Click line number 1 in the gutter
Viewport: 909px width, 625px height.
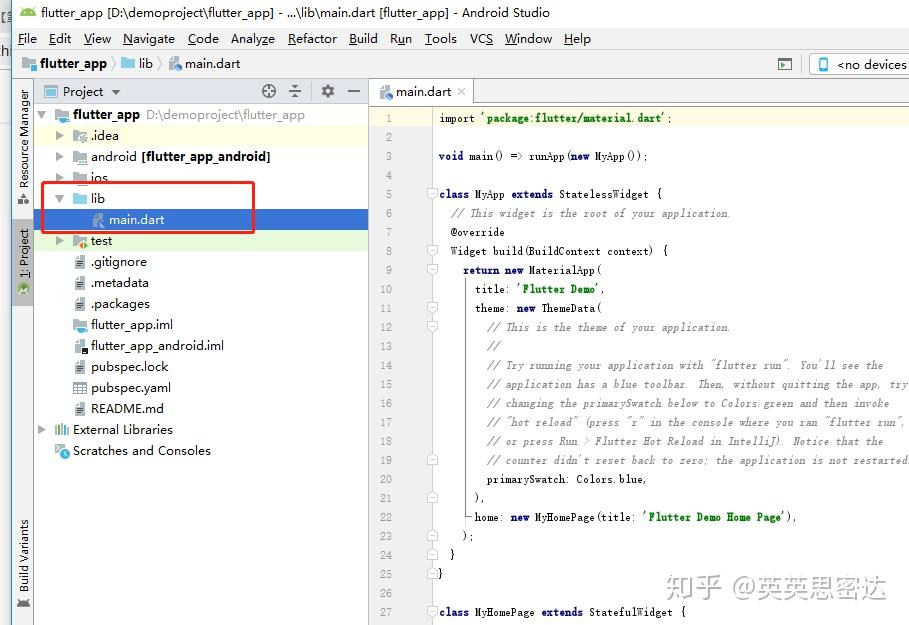pos(388,118)
